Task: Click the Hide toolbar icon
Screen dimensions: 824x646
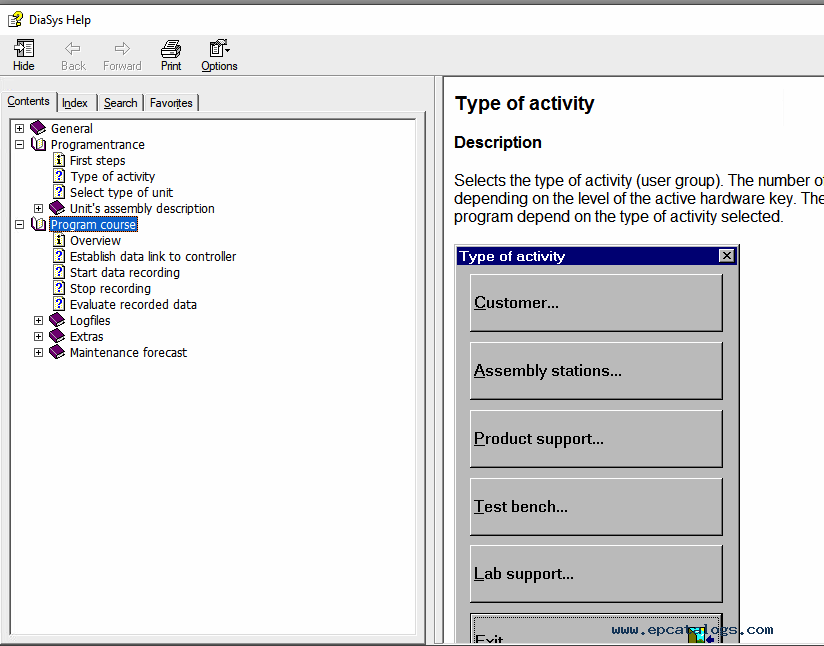Action: pos(24,49)
